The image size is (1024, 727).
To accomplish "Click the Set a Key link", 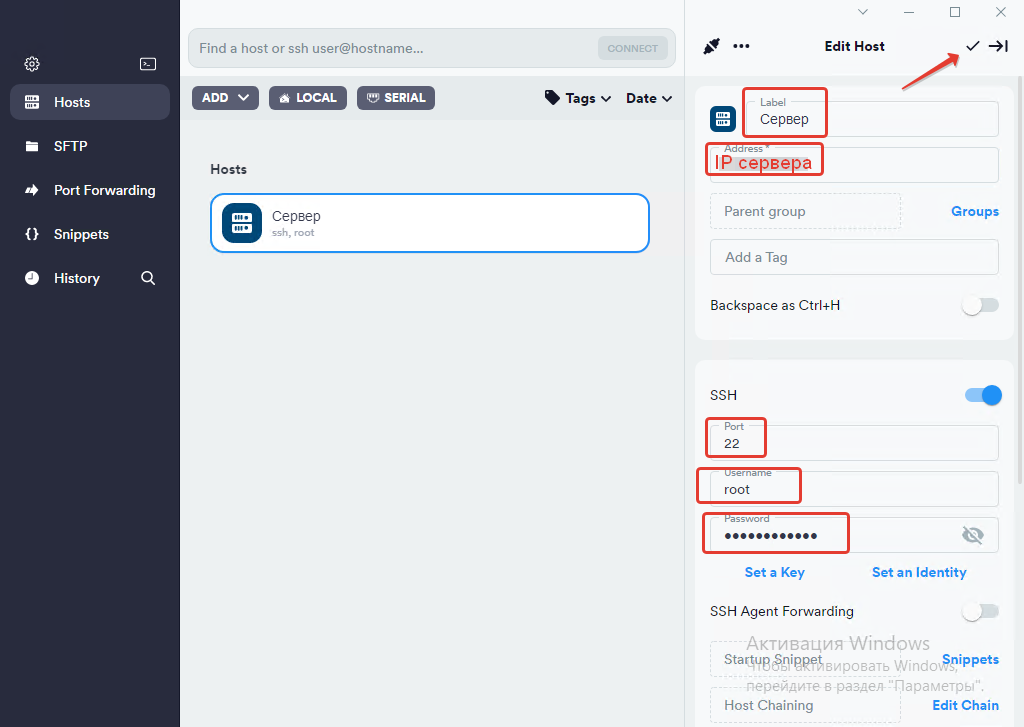I will [x=774, y=572].
